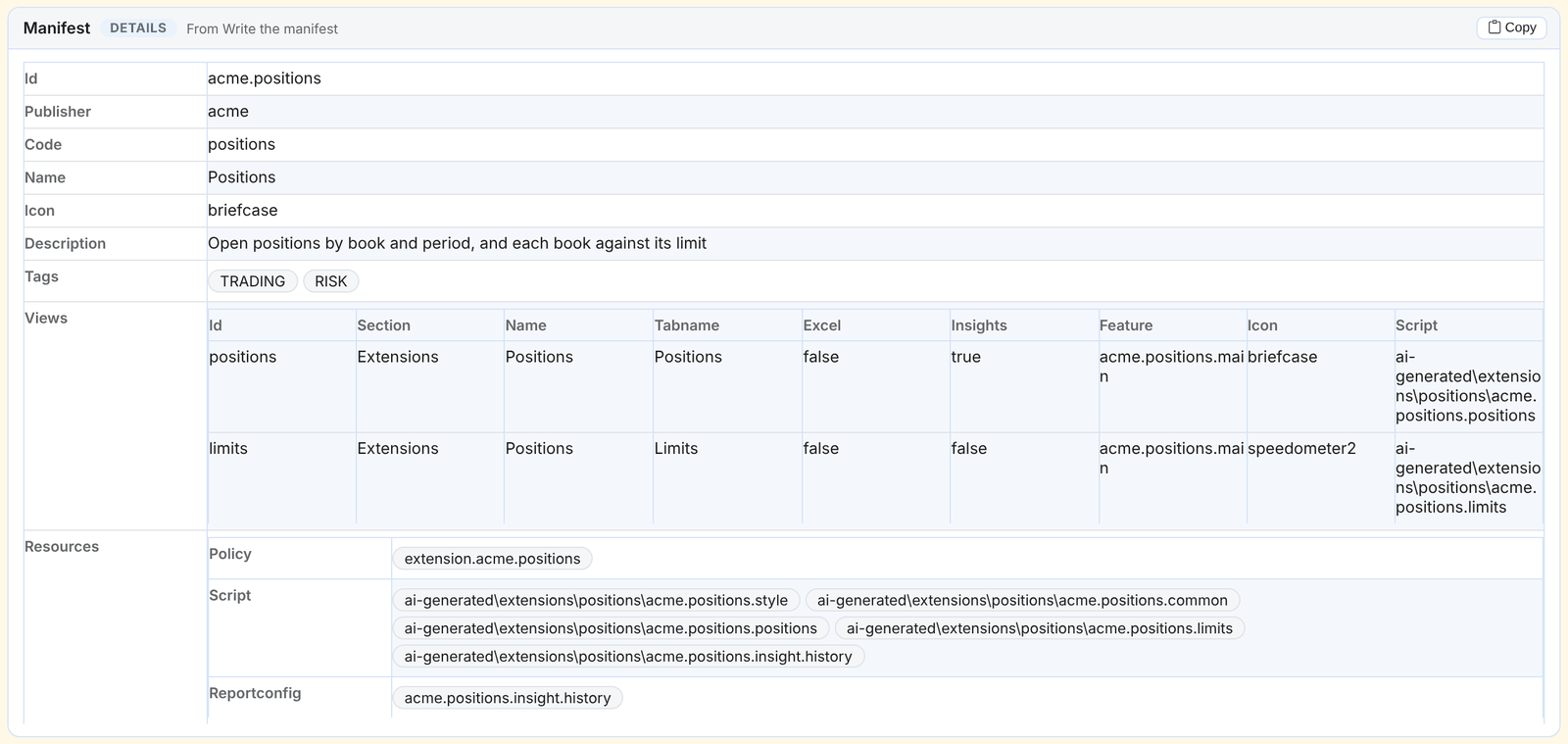
Task: Select the acme.positions.insight.history script chip
Action: (628, 656)
